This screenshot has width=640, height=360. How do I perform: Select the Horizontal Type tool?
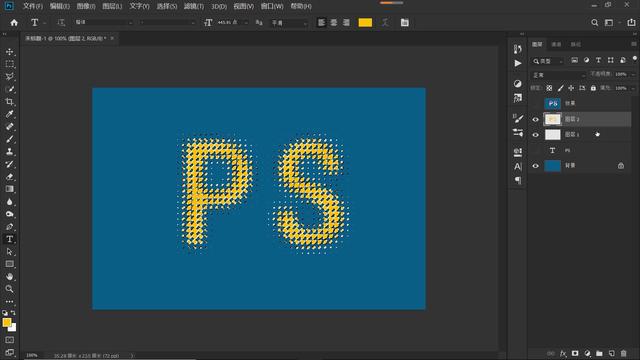[x=9, y=239]
